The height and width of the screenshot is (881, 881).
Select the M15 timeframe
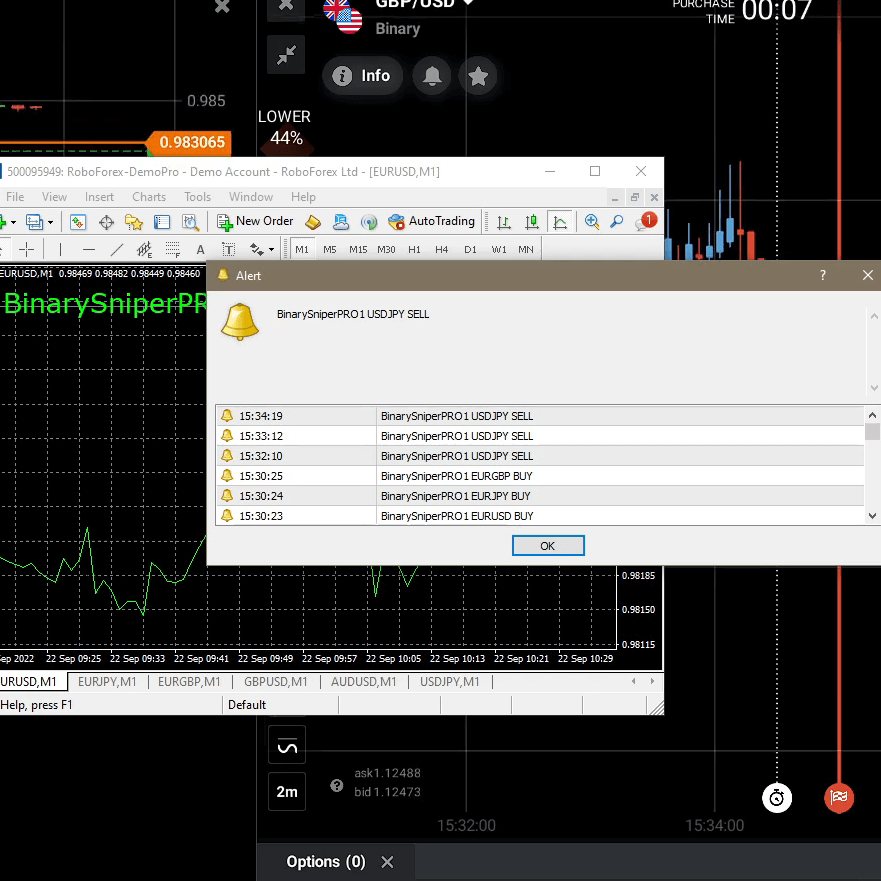pyautogui.click(x=358, y=249)
